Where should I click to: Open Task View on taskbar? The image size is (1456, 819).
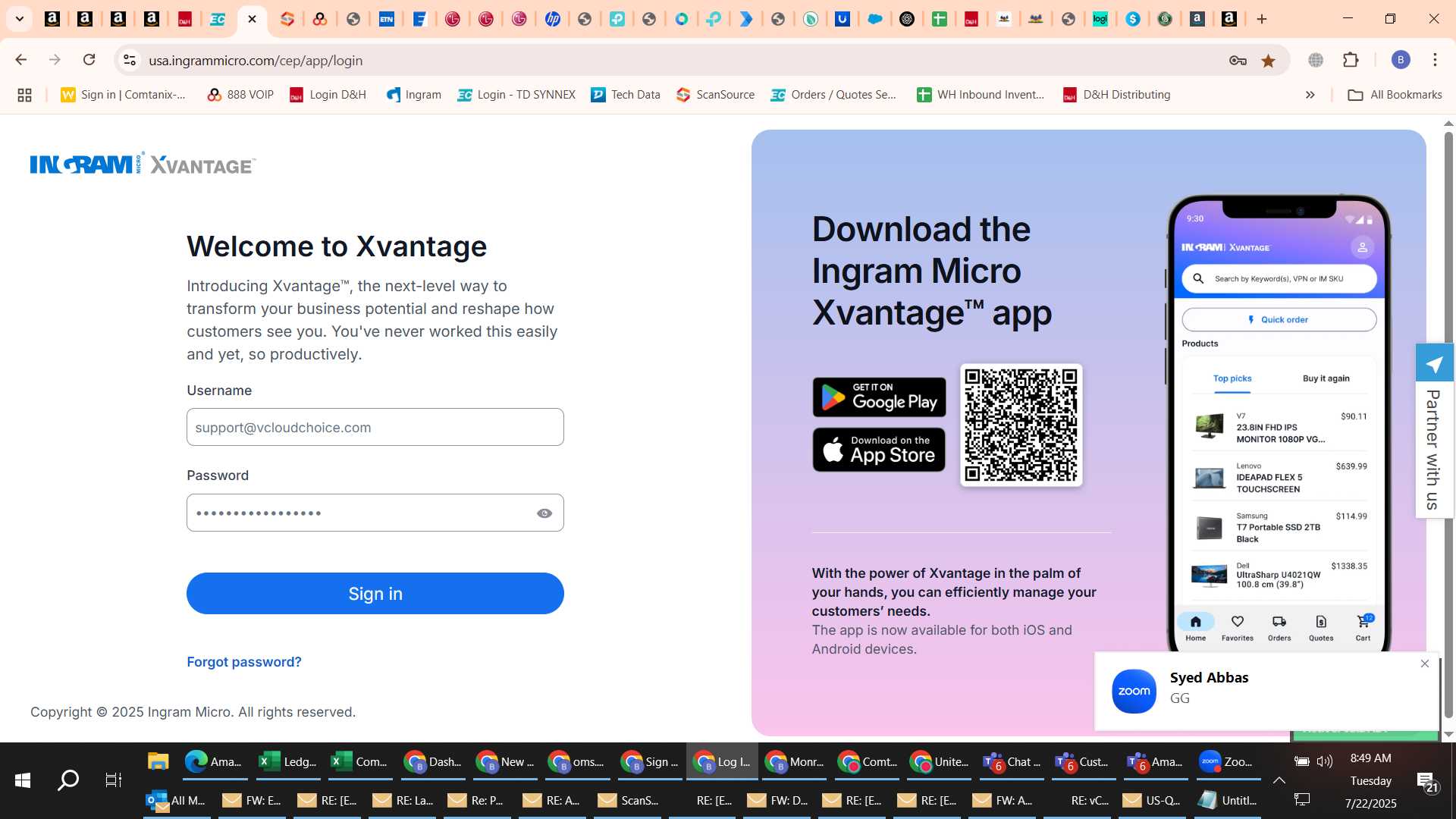click(113, 780)
